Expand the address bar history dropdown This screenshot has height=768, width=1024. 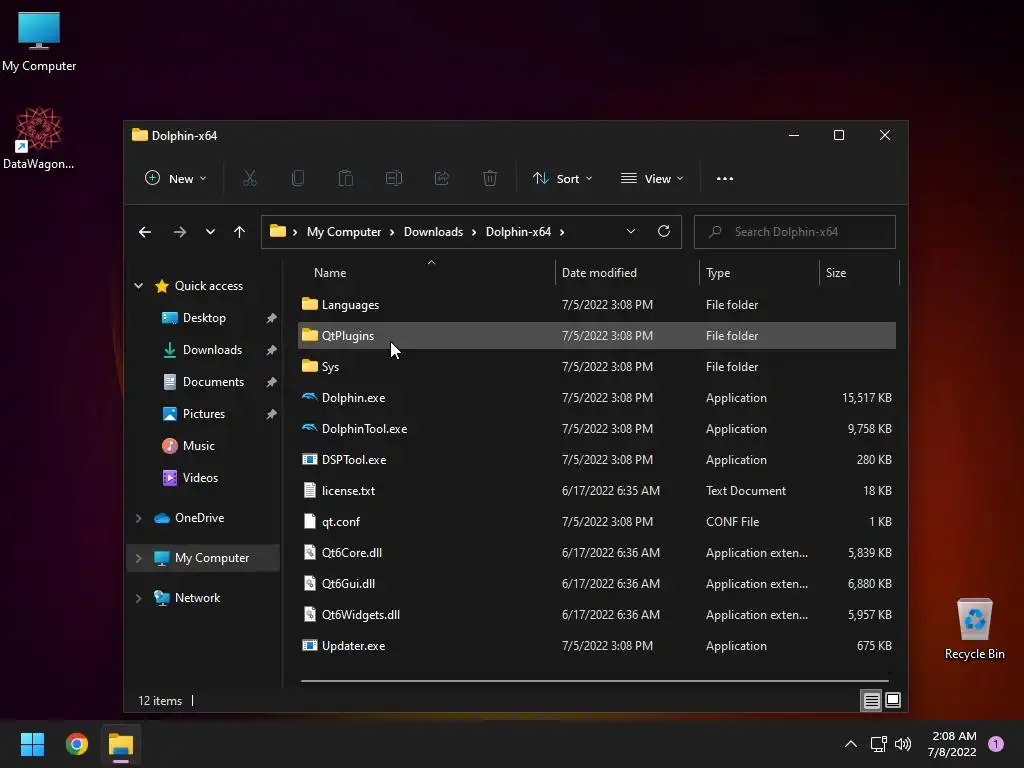pos(631,231)
